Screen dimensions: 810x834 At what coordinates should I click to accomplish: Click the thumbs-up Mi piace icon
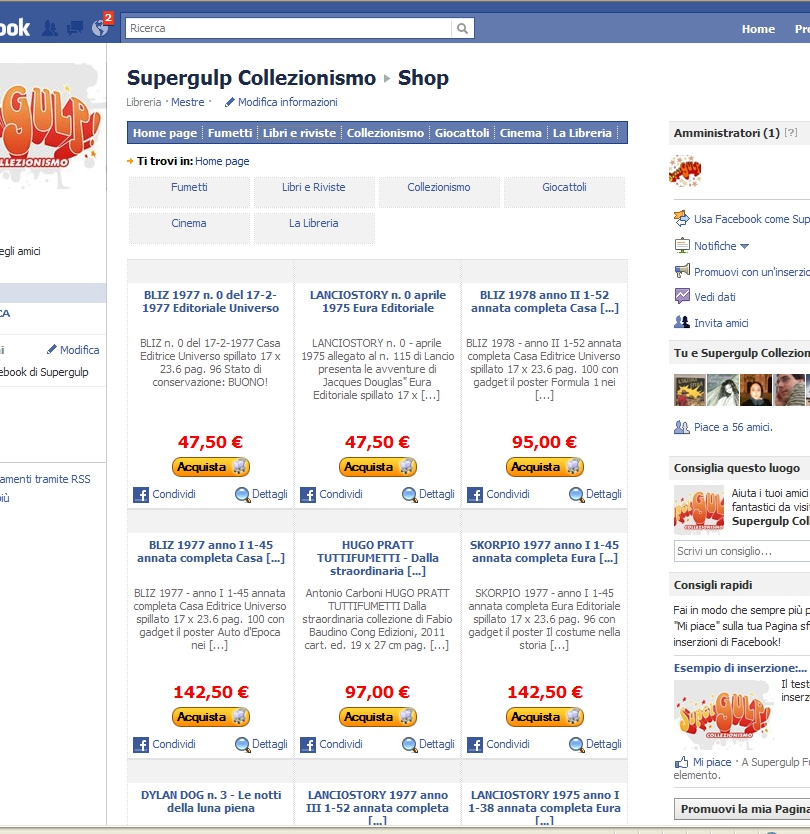681,762
